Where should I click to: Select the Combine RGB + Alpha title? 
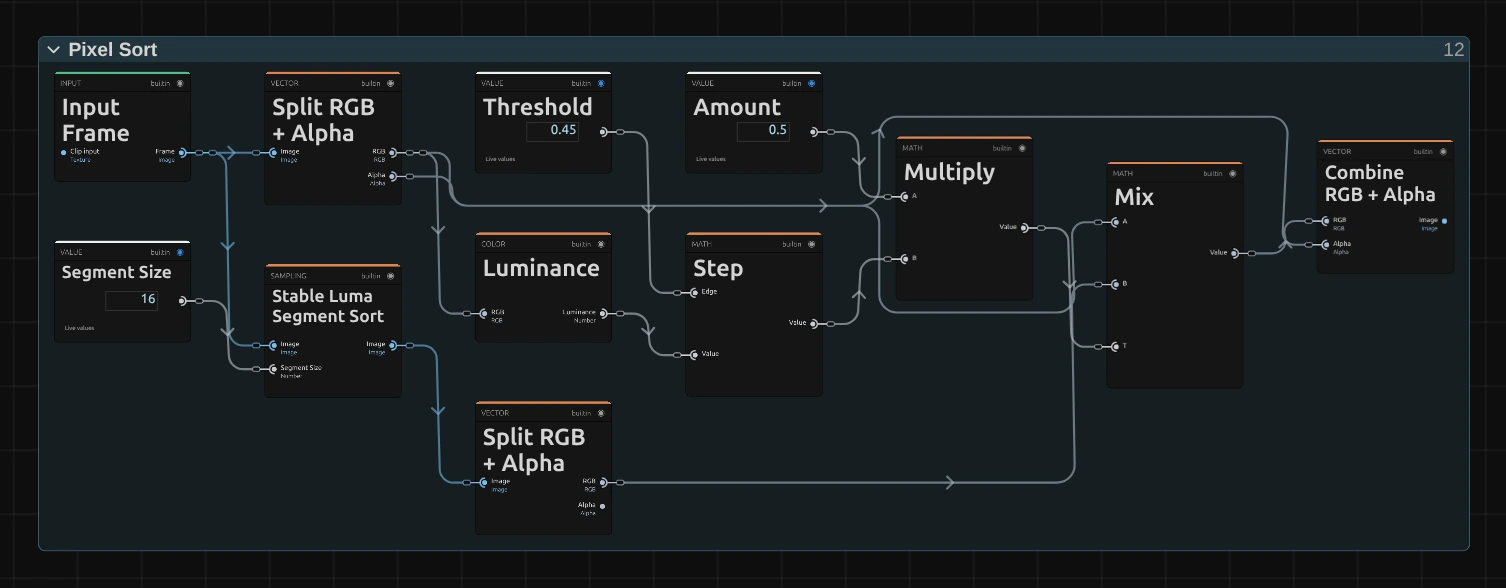tap(1380, 184)
